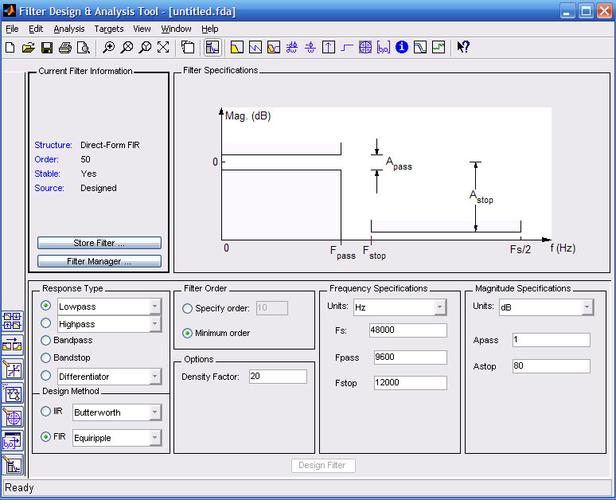Screen dimensions: 616x500
Task: Click the New filter toolbar icon
Action: coord(10,48)
